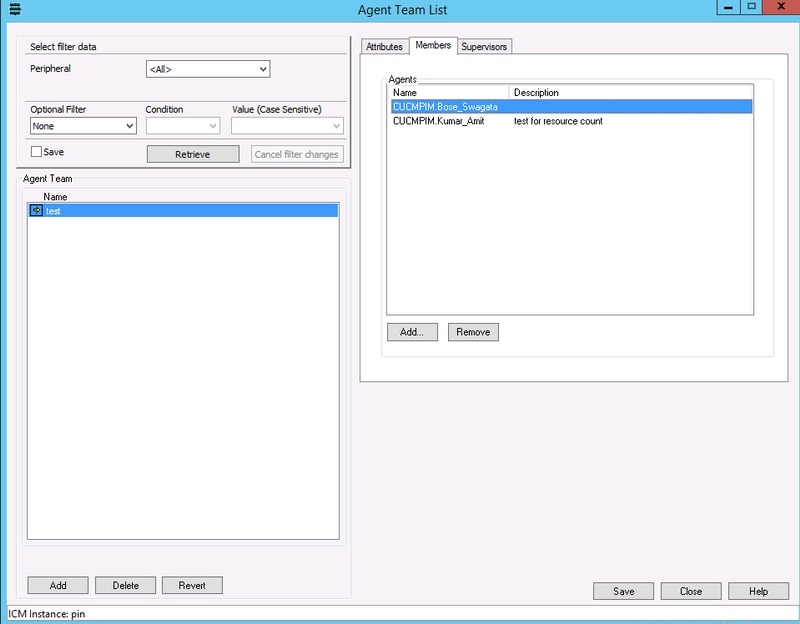The height and width of the screenshot is (624, 800).
Task: Click the arrow icon beside test team
Action: point(36,210)
